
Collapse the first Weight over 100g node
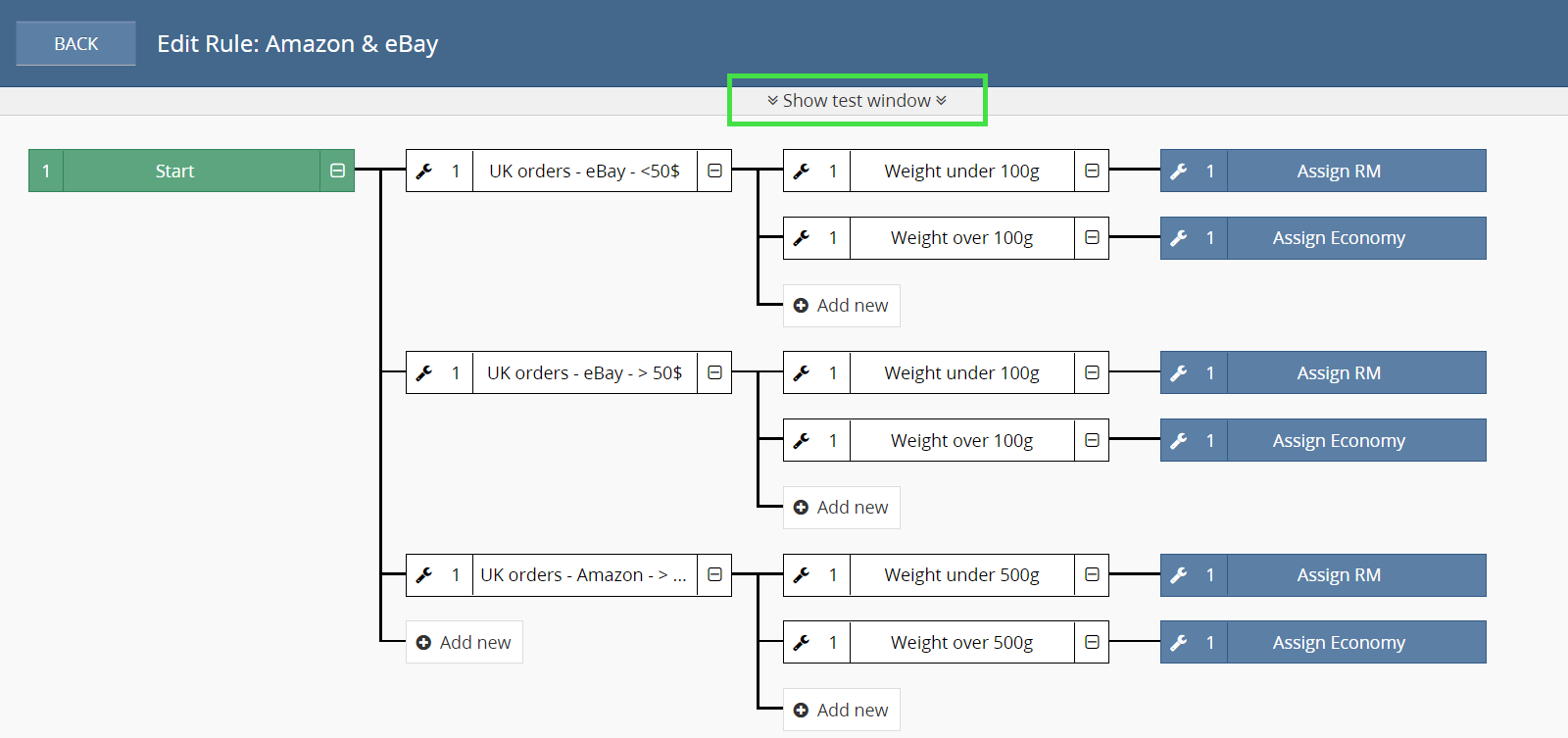[1092, 237]
